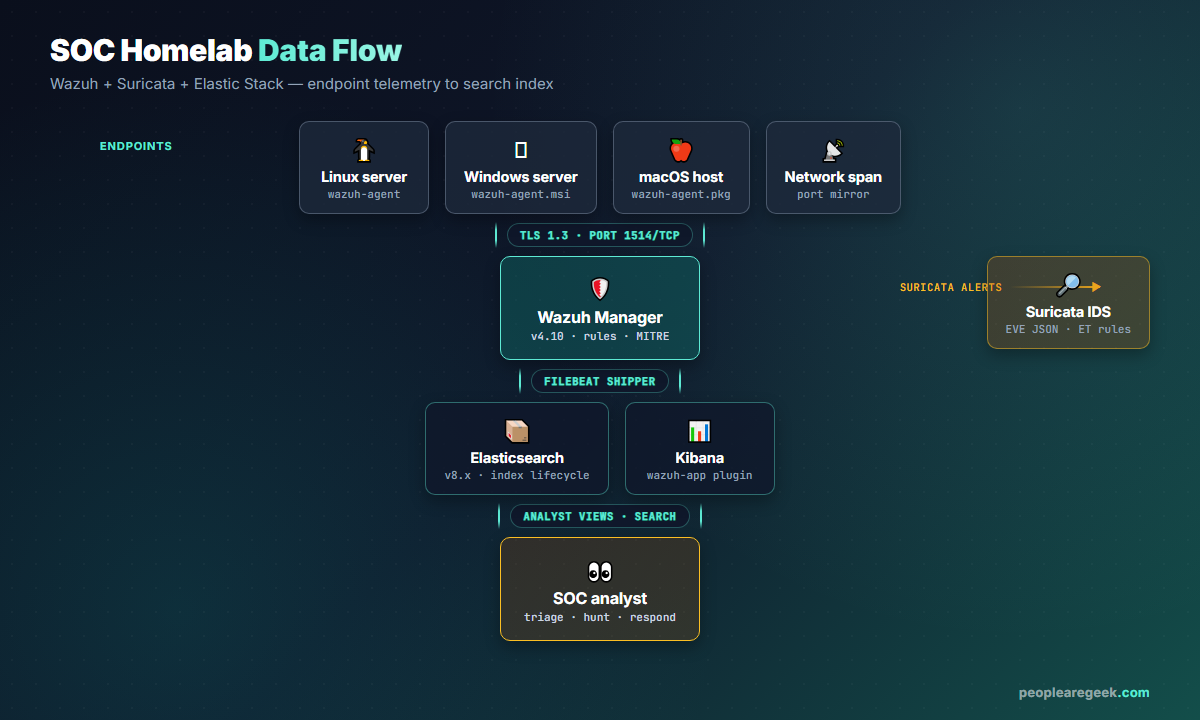Click the eyes icon on SOC analyst
Viewport: 1200px width, 720px height.
point(600,572)
